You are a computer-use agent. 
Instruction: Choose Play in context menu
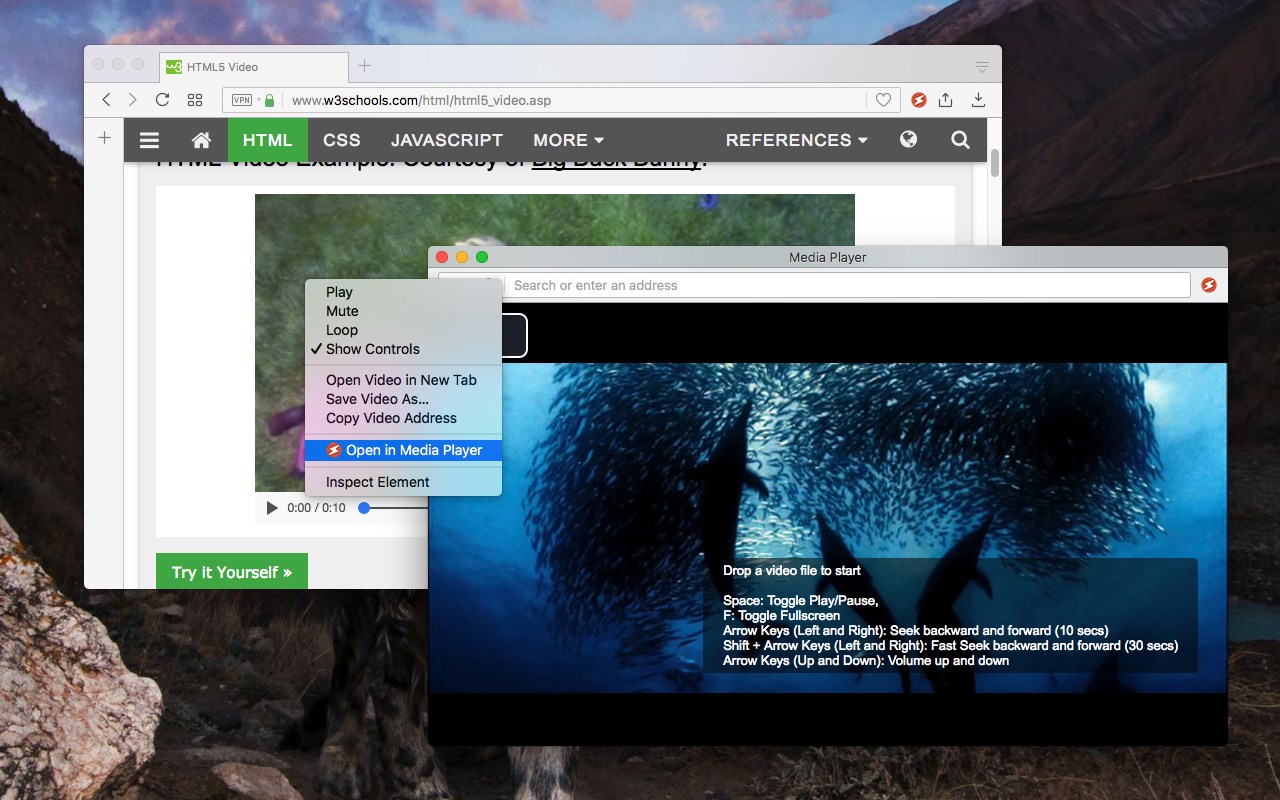coord(402,292)
